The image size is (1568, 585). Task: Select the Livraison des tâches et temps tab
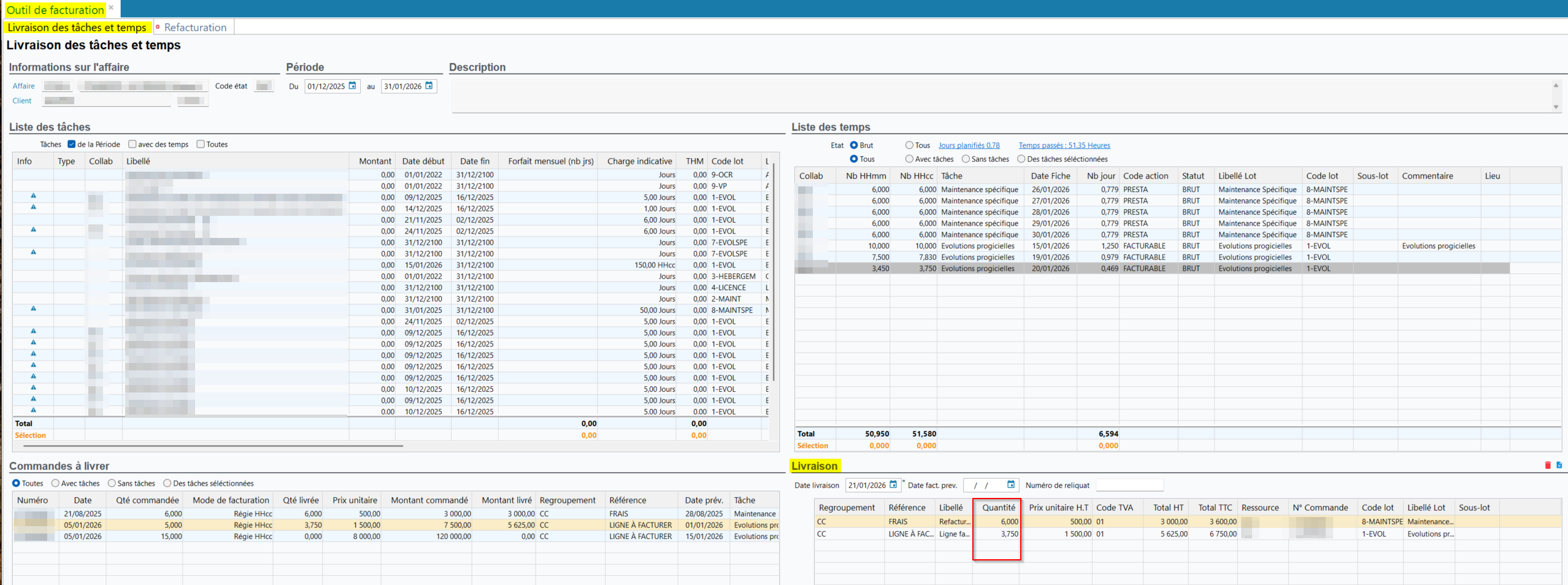(x=77, y=28)
